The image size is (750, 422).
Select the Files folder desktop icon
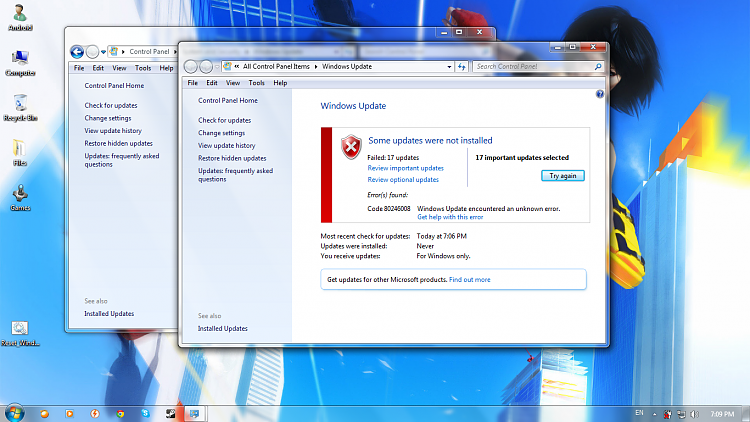point(20,153)
